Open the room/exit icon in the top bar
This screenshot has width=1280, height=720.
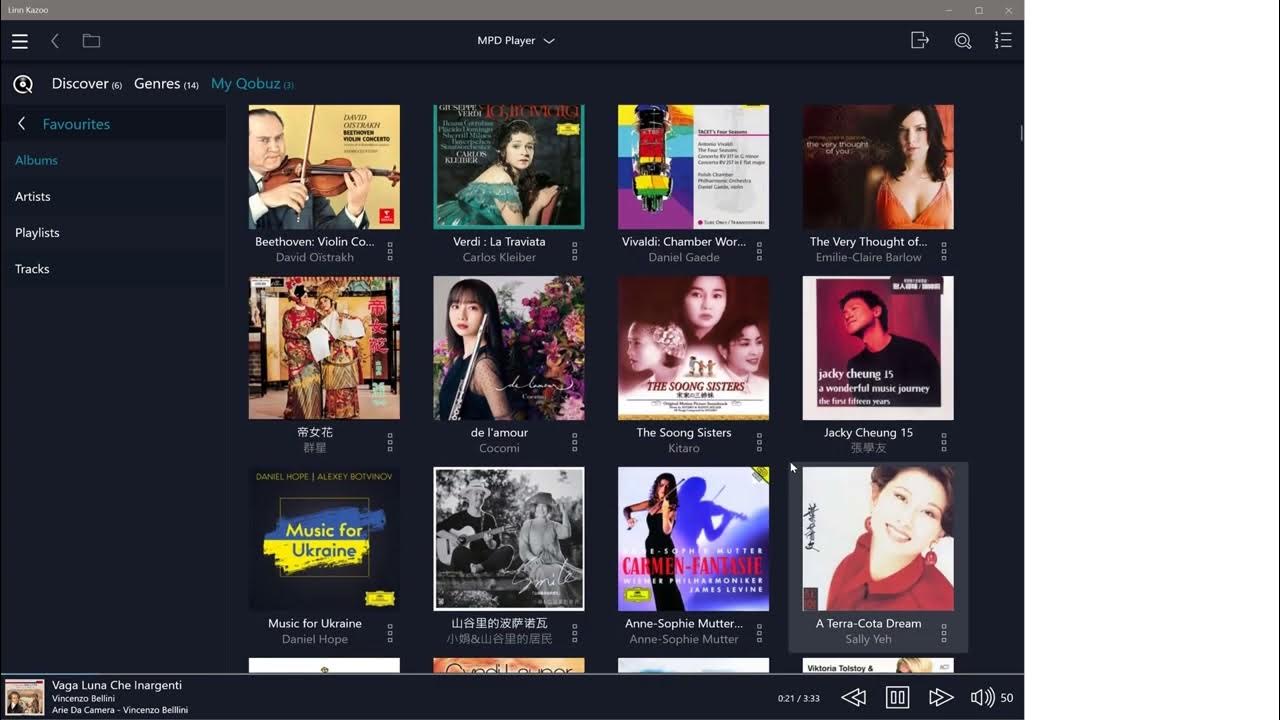coord(920,40)
